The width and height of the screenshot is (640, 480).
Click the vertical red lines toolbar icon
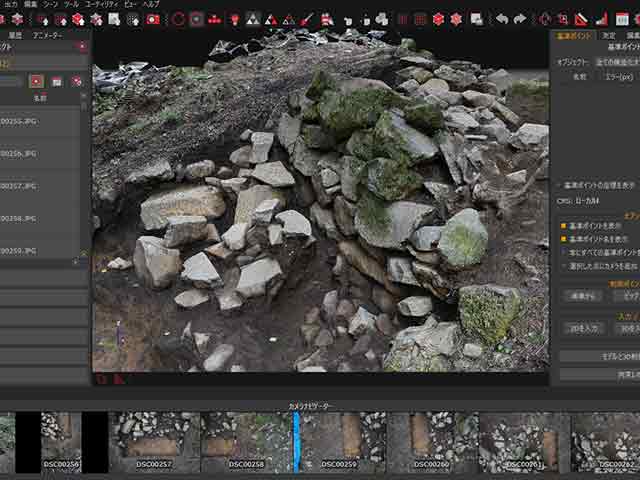click(403, 19)
